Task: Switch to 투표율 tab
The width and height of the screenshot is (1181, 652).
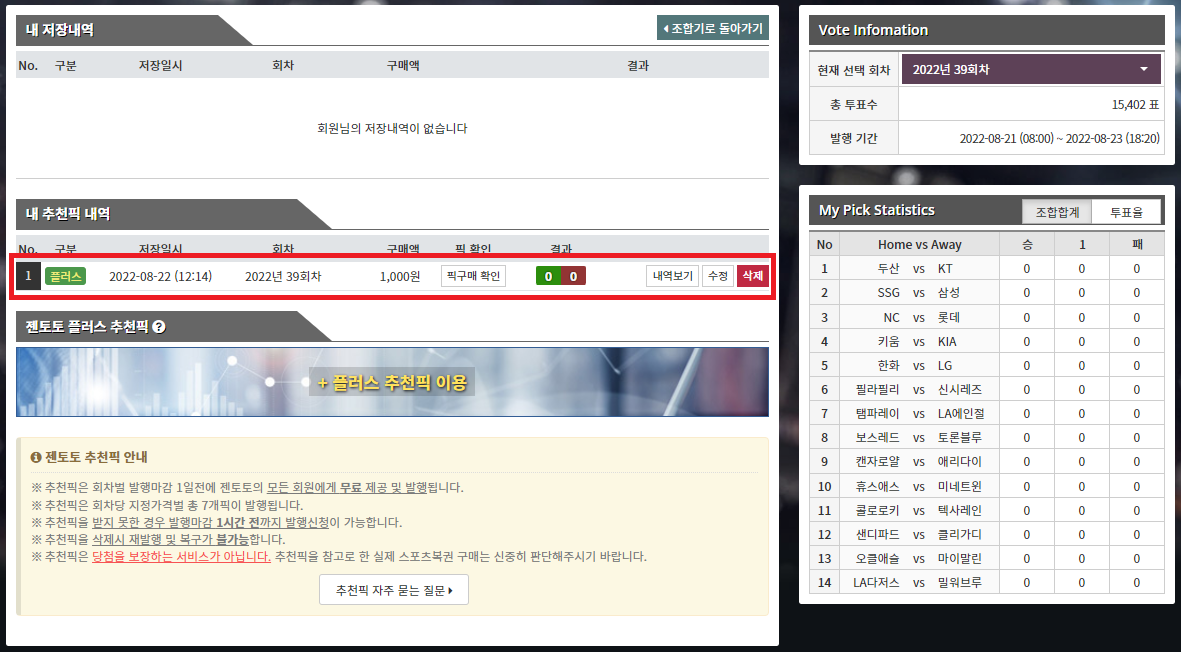Action: click(1126, 212)
